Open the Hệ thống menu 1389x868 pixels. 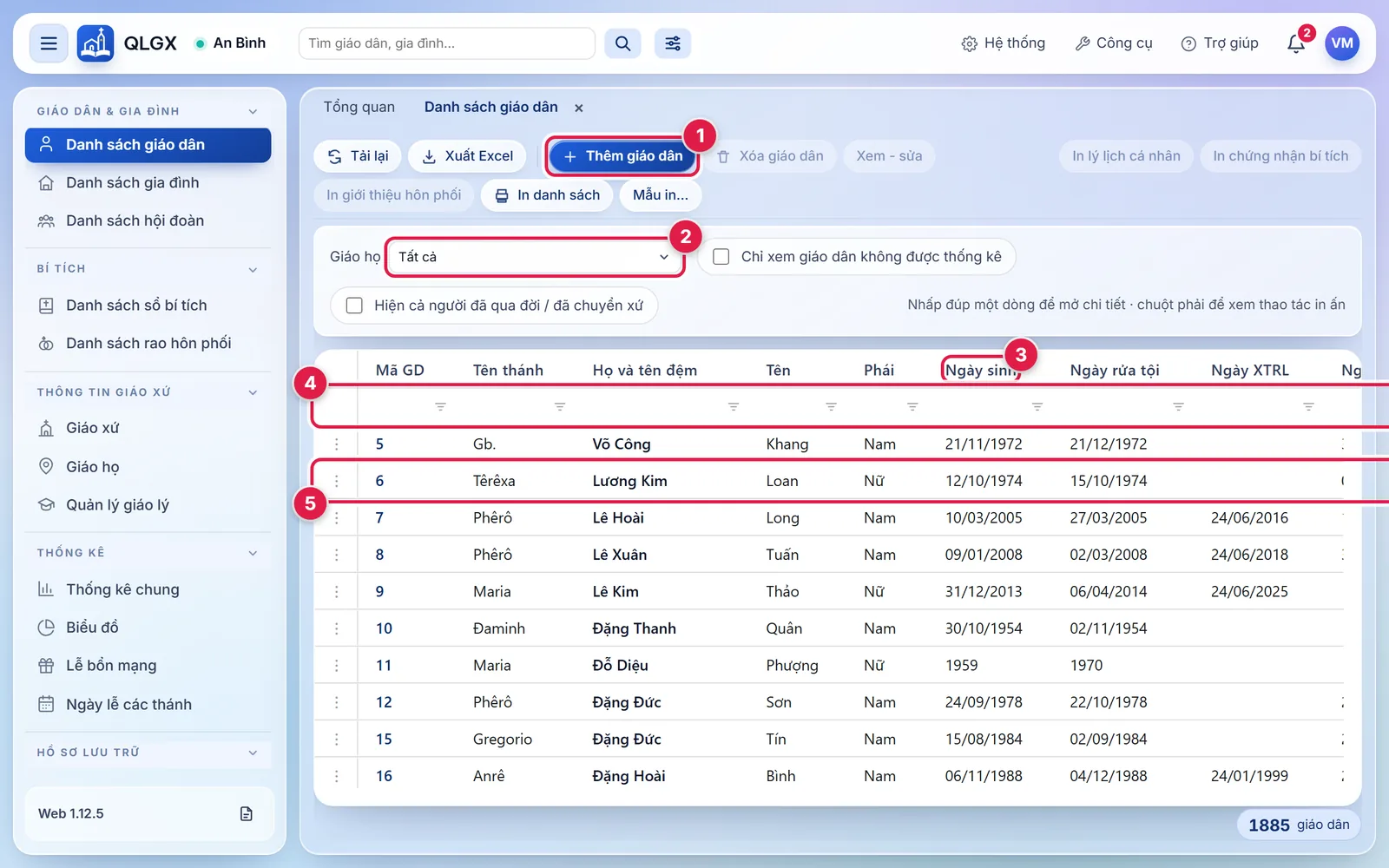1004,43
